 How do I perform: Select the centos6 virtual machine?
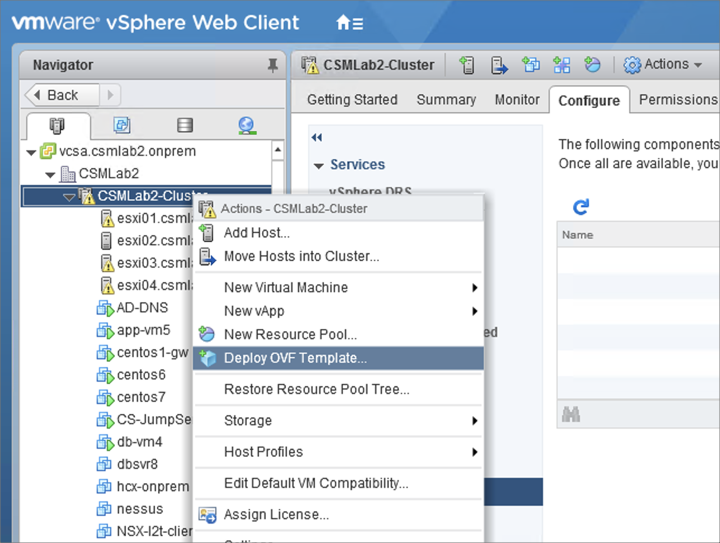131,375
